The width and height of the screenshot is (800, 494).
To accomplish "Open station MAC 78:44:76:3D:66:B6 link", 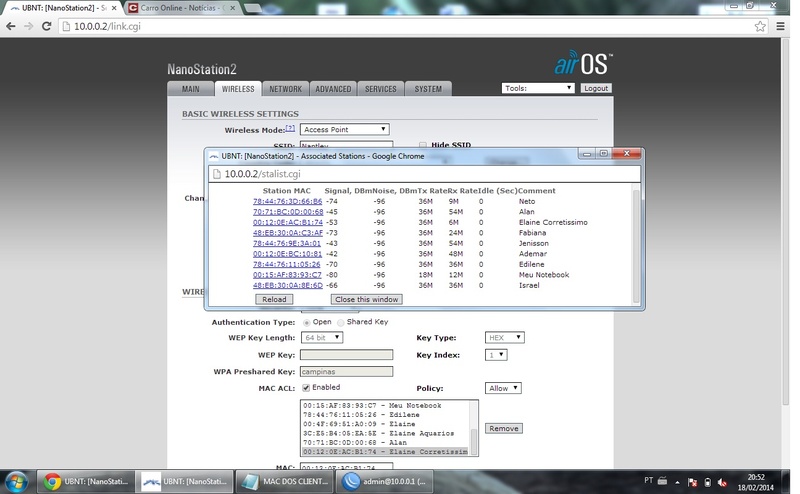I will (288, 202).
